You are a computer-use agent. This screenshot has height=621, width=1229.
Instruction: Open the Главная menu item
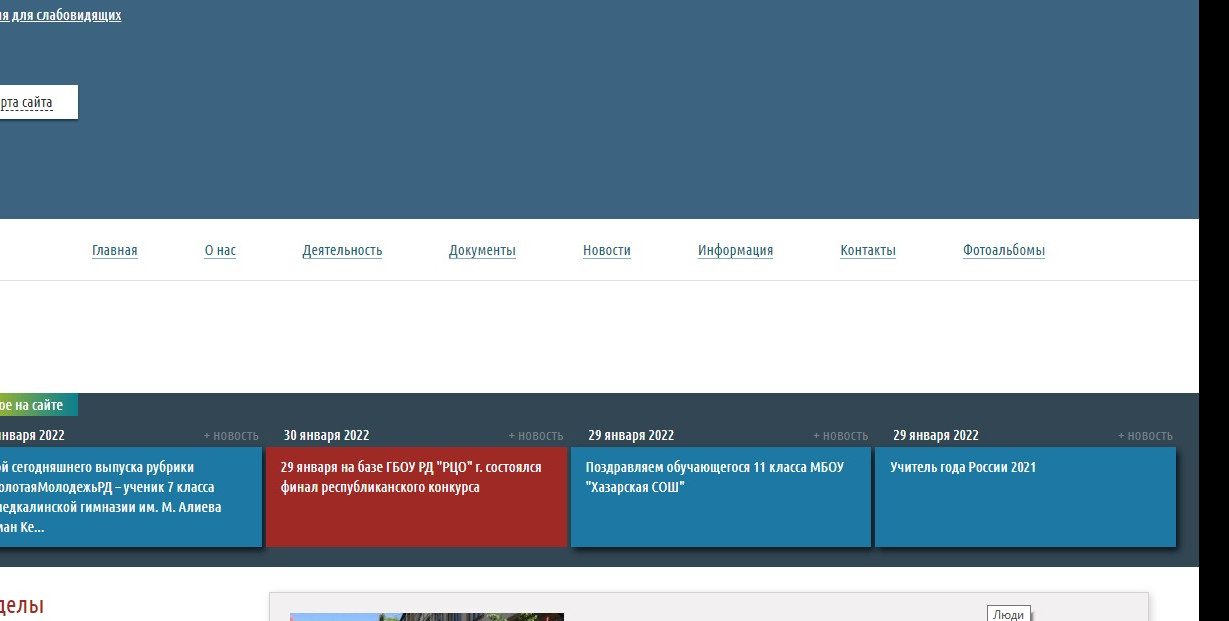tap(114, 250)
